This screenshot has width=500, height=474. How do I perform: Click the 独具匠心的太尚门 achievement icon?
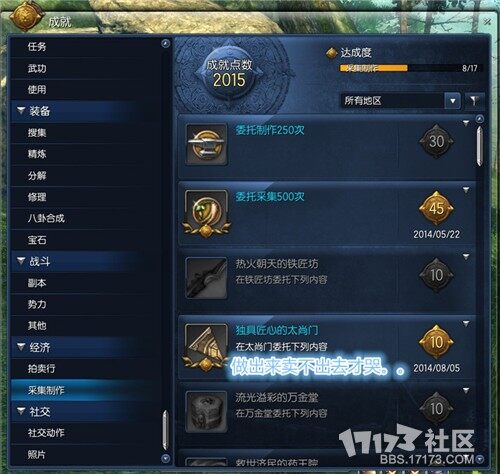206,347
